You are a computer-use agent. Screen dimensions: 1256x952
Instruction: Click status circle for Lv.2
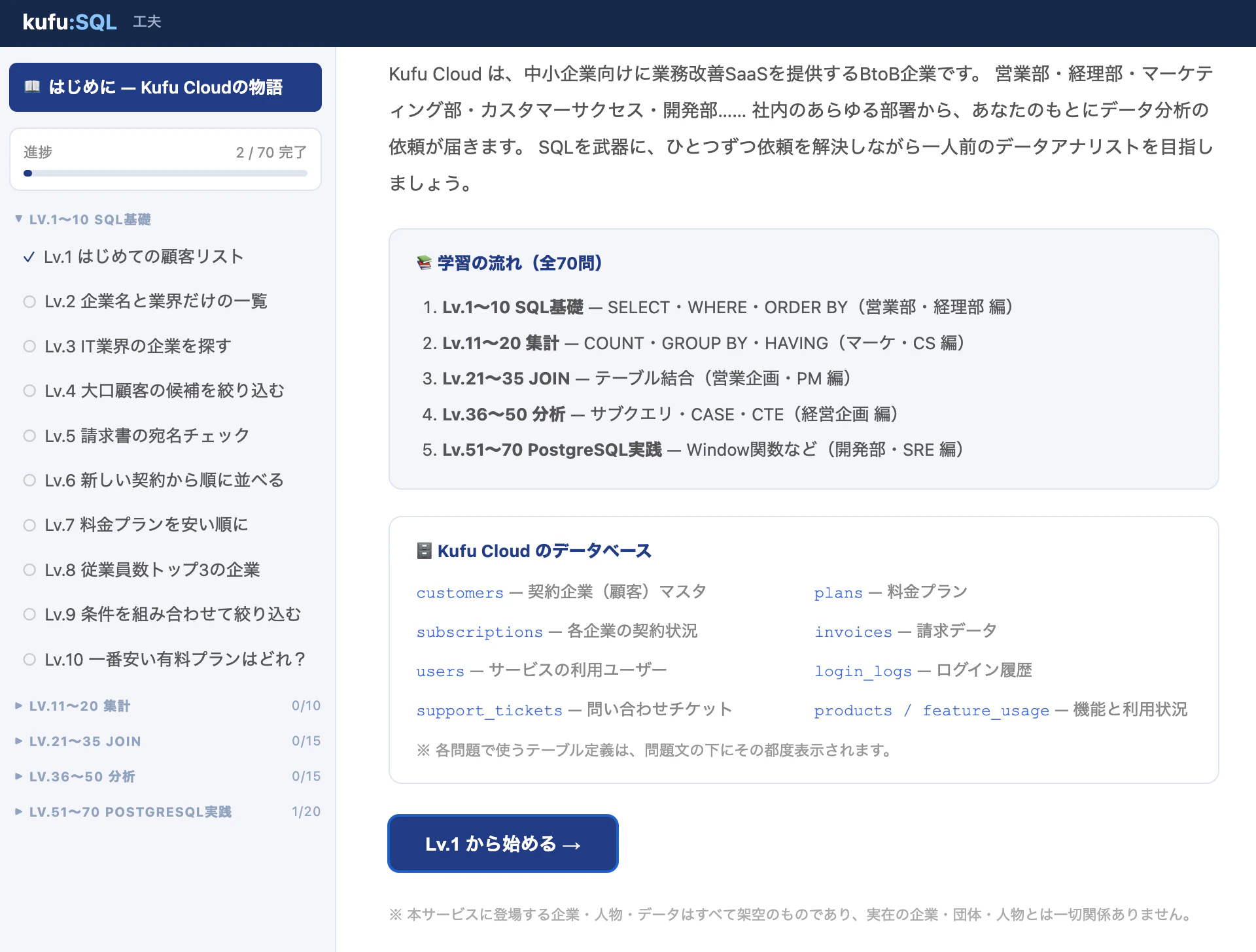[x=29, y=301]
